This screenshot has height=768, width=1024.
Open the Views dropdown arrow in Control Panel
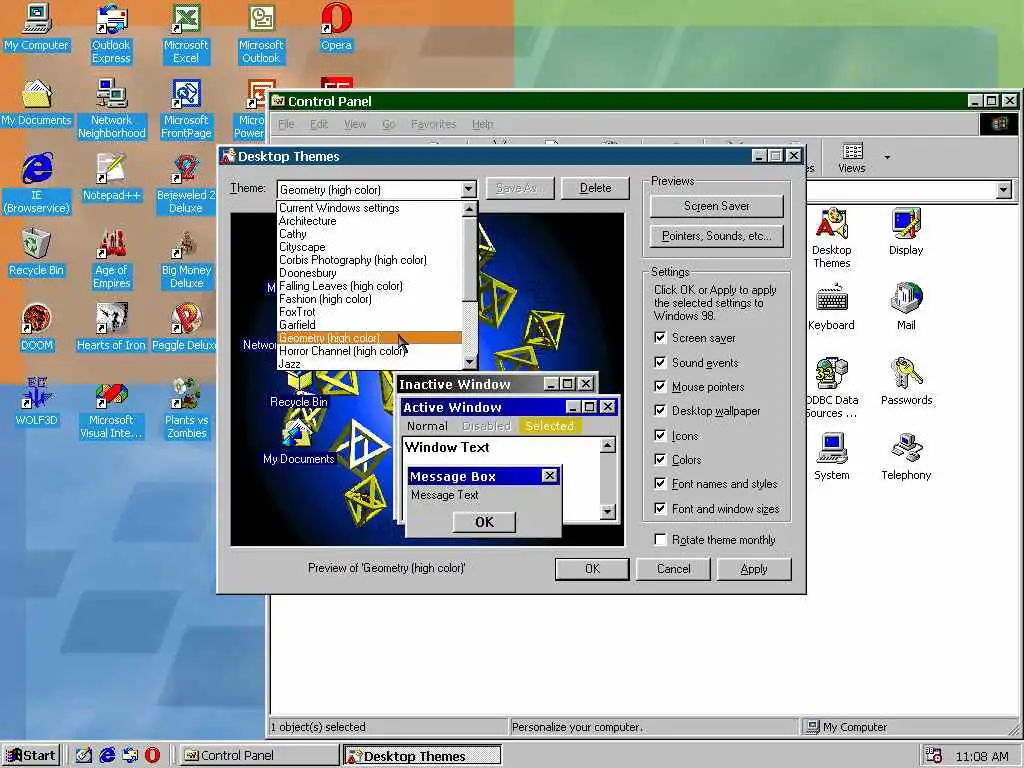887,157
